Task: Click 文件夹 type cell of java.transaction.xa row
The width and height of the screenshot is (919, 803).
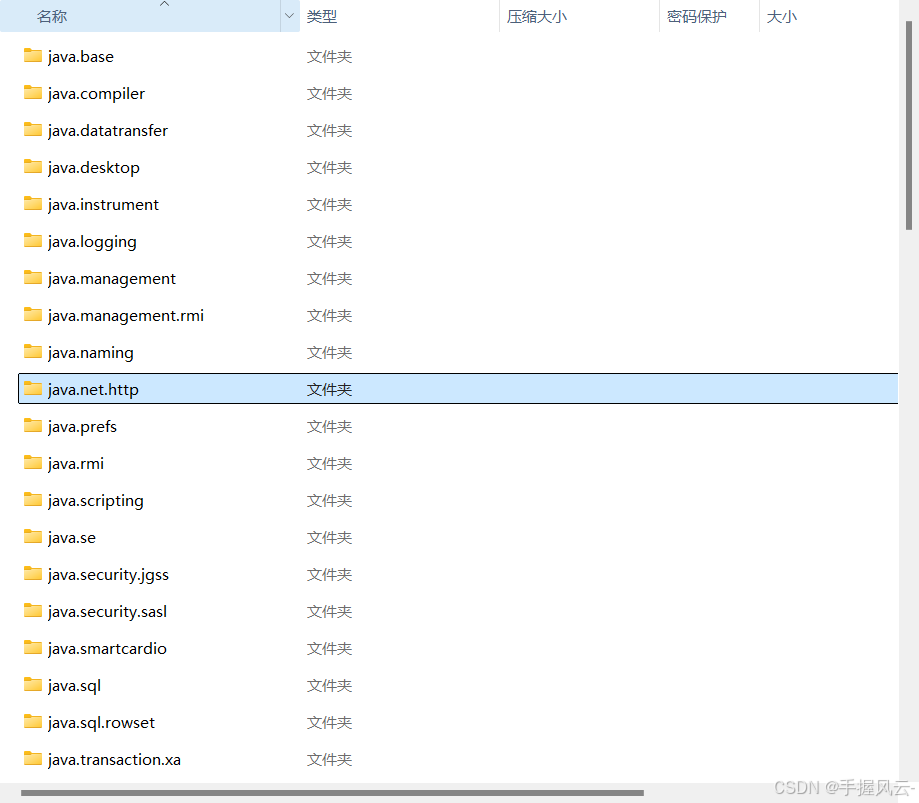Action: [329, 759]
